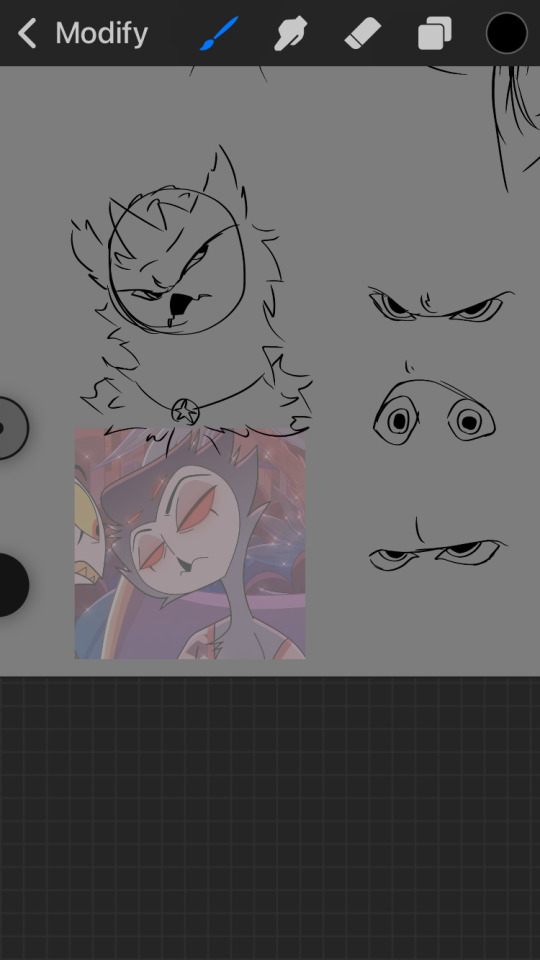Select the Brush tool
This screenshot has width=540, height=960.
(x=219, y=33)
